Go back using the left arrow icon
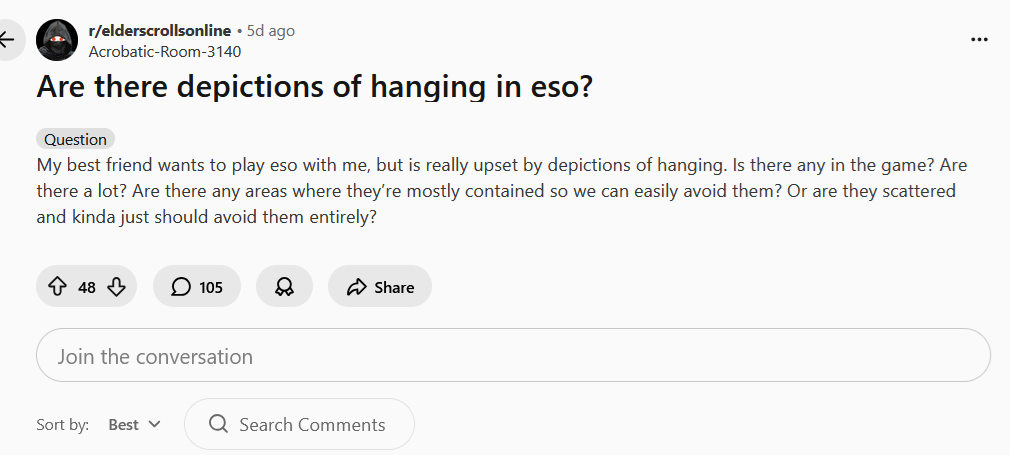 click(x=6, y=40)
